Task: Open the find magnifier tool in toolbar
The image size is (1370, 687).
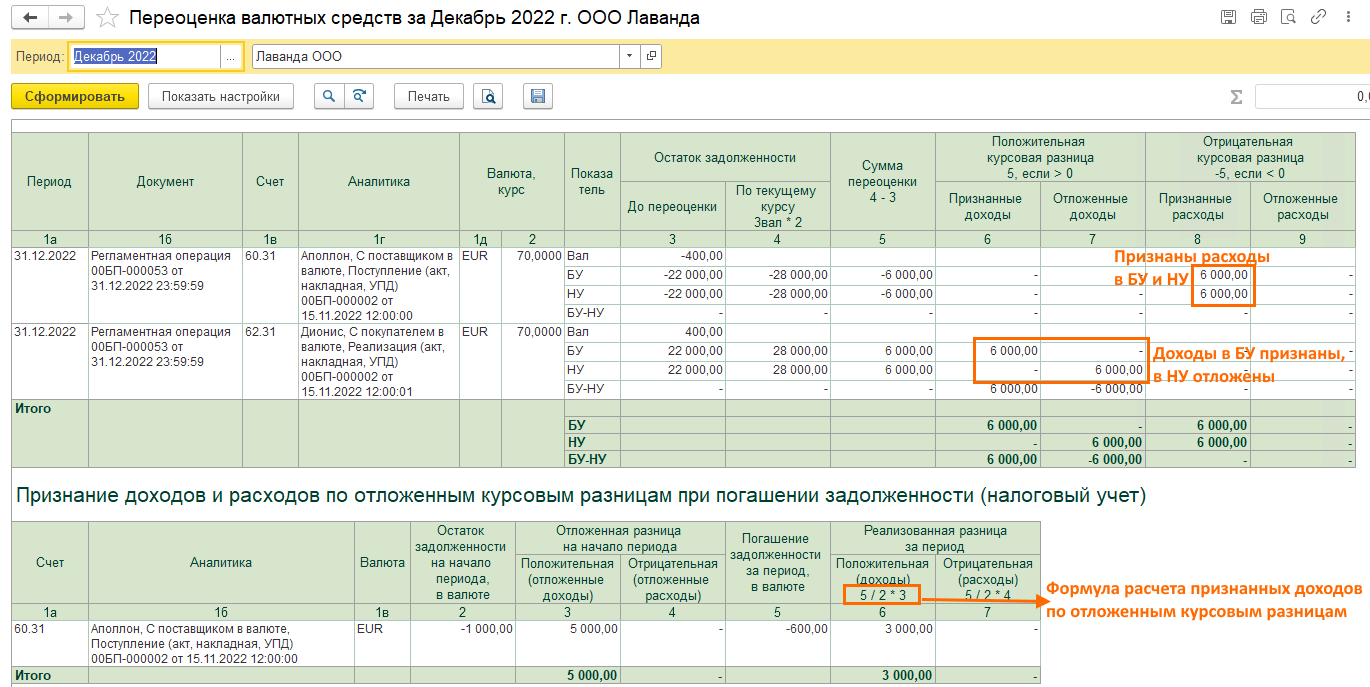Action: tap(329, 96)
